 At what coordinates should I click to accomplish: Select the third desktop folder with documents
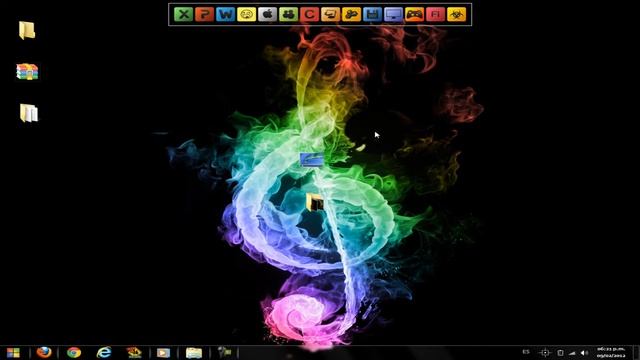tap(29, 113)
